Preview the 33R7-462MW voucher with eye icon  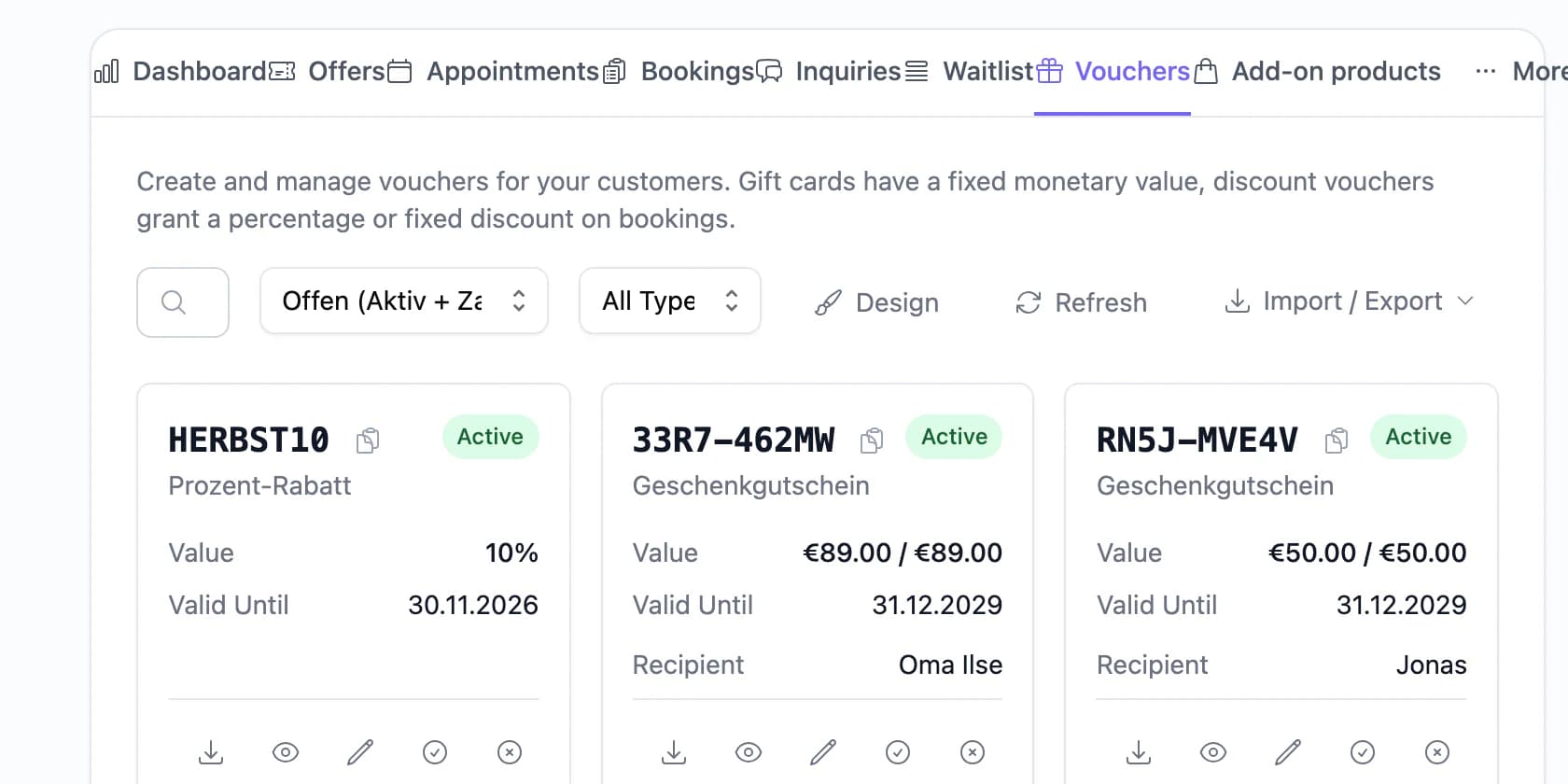749,752
